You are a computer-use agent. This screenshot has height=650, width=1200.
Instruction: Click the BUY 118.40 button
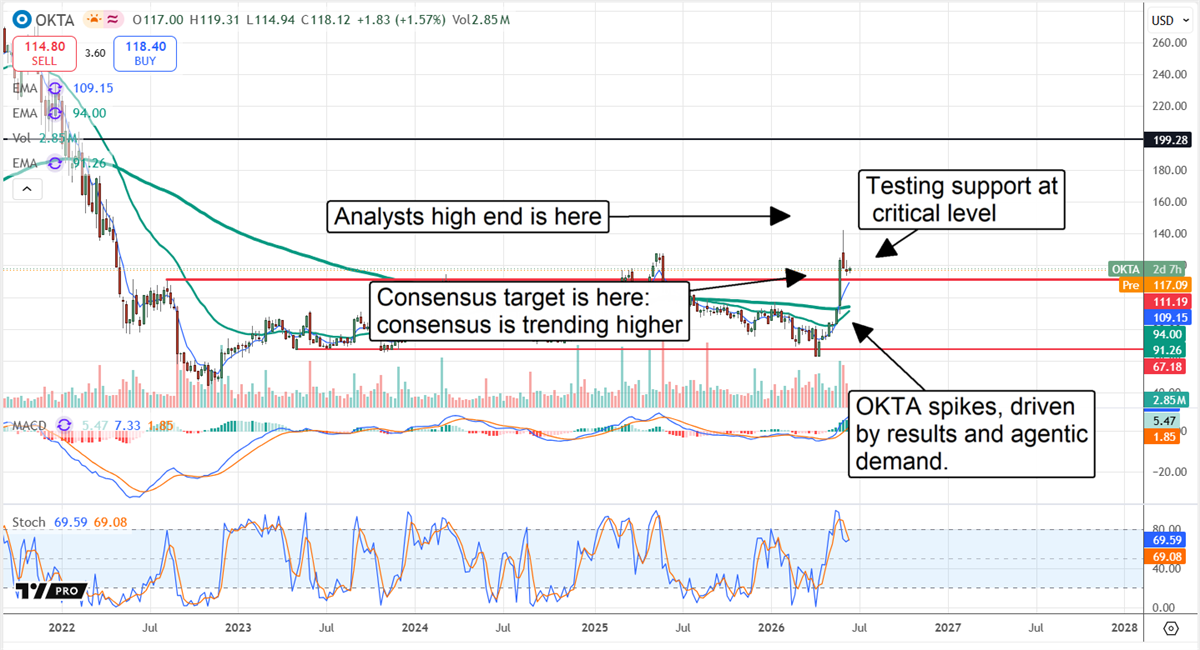145,54
